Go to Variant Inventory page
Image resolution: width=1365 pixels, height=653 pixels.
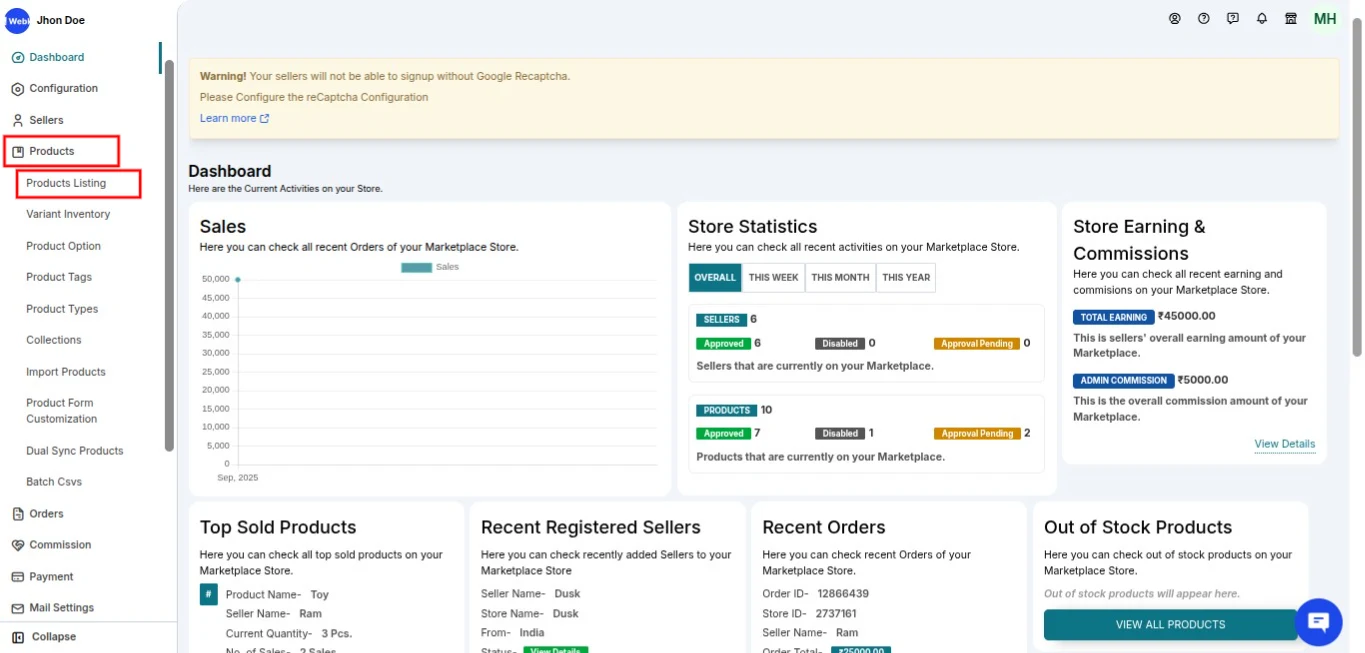68,214
